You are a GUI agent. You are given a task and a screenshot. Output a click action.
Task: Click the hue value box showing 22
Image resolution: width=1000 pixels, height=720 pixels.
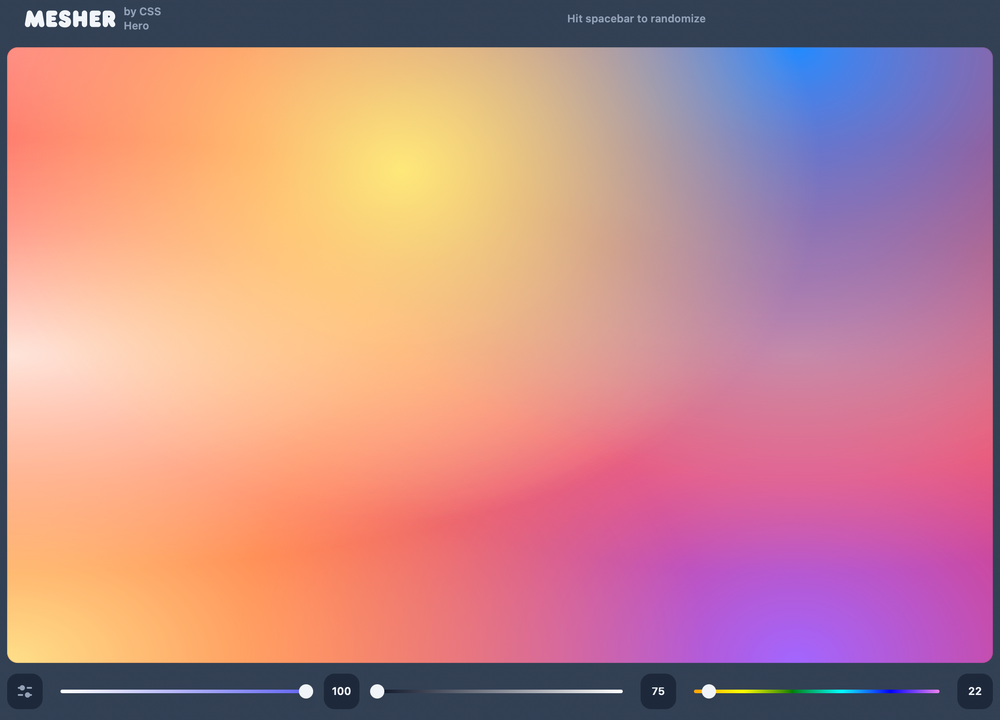(x=975, y=691)
